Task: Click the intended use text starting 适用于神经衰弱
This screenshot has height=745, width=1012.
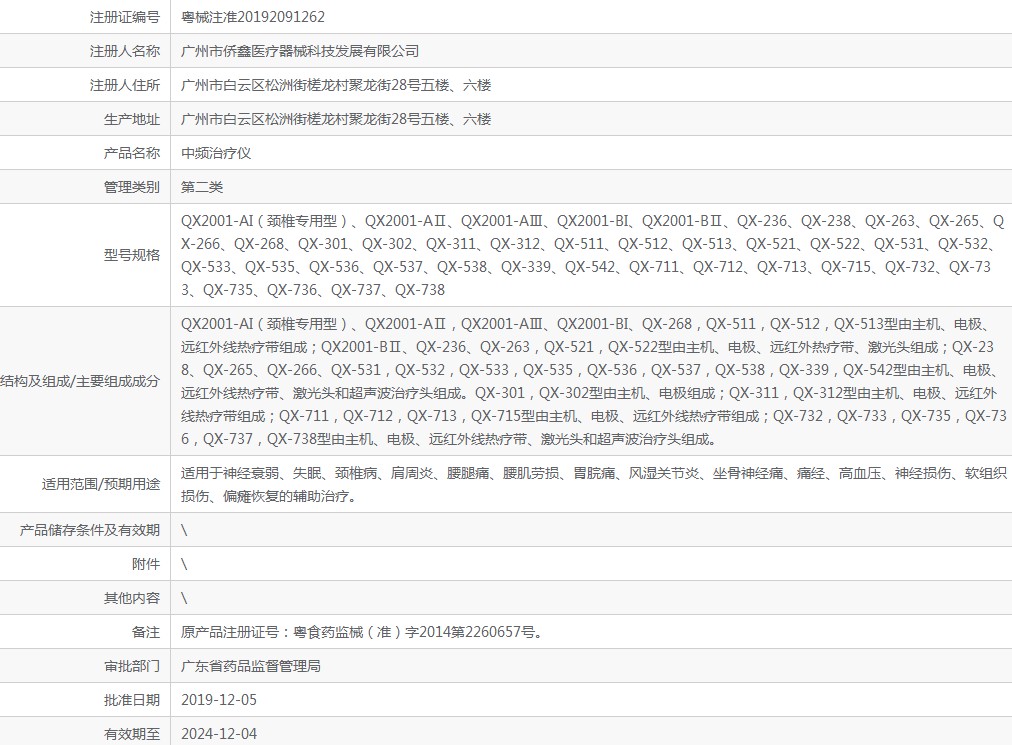Action: [594, 484]
